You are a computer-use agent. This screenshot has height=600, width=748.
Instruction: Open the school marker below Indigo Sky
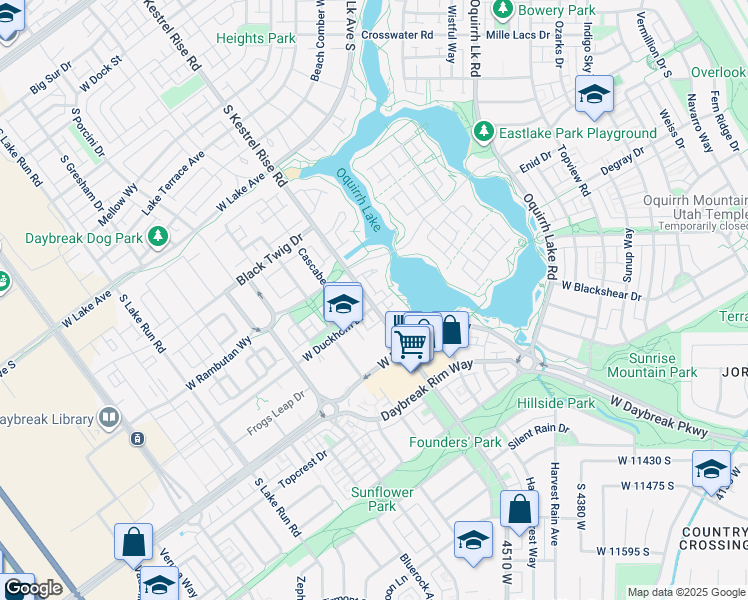(x=594, y=95)
